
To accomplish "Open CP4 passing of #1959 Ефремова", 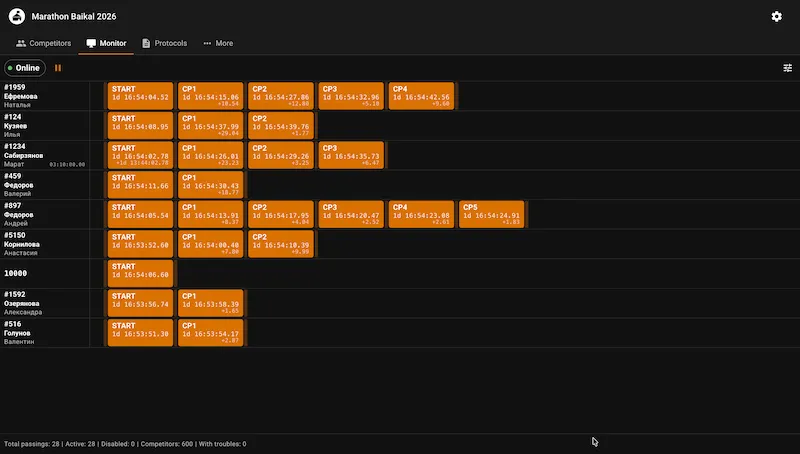I will click(421, 96).
